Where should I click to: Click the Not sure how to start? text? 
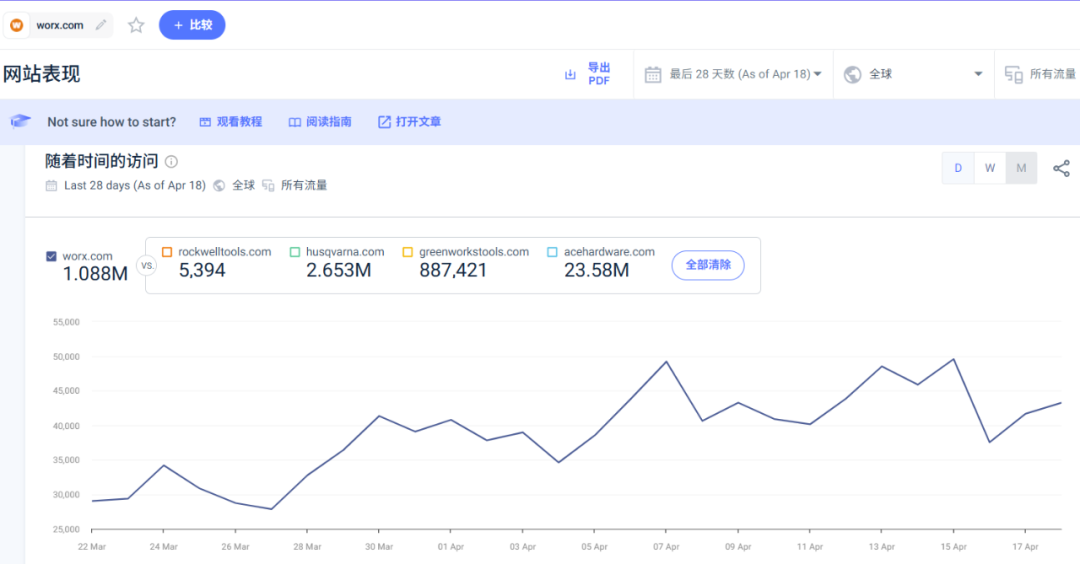112,122
